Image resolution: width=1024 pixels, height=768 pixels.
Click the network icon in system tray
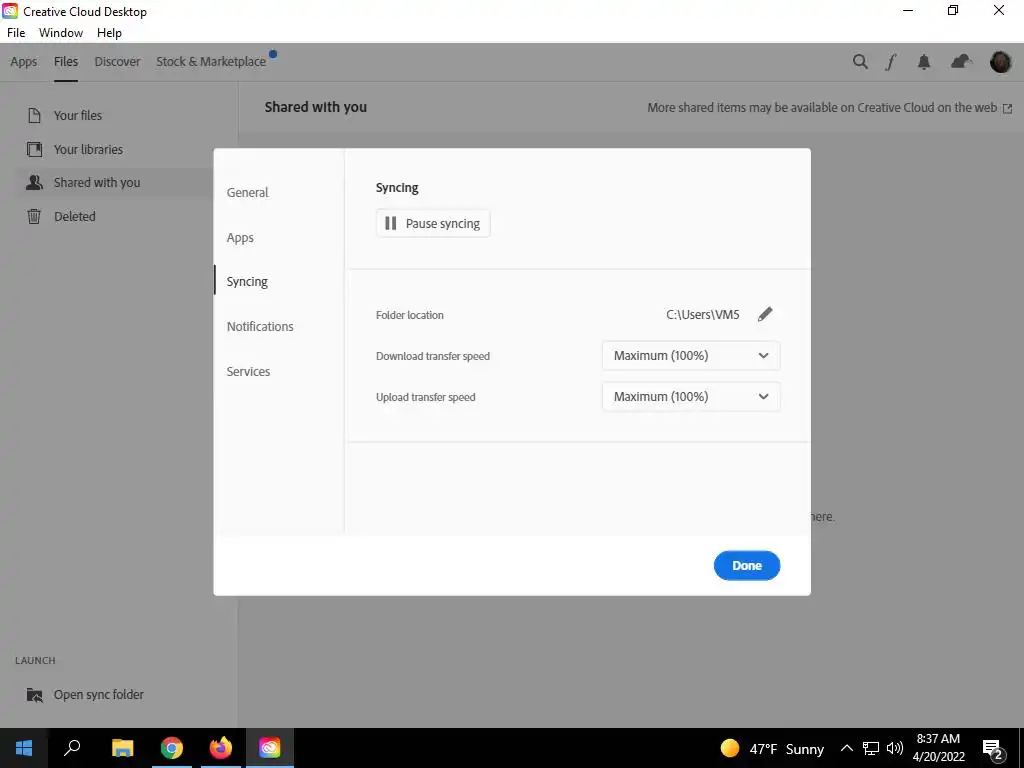point(871,748)
